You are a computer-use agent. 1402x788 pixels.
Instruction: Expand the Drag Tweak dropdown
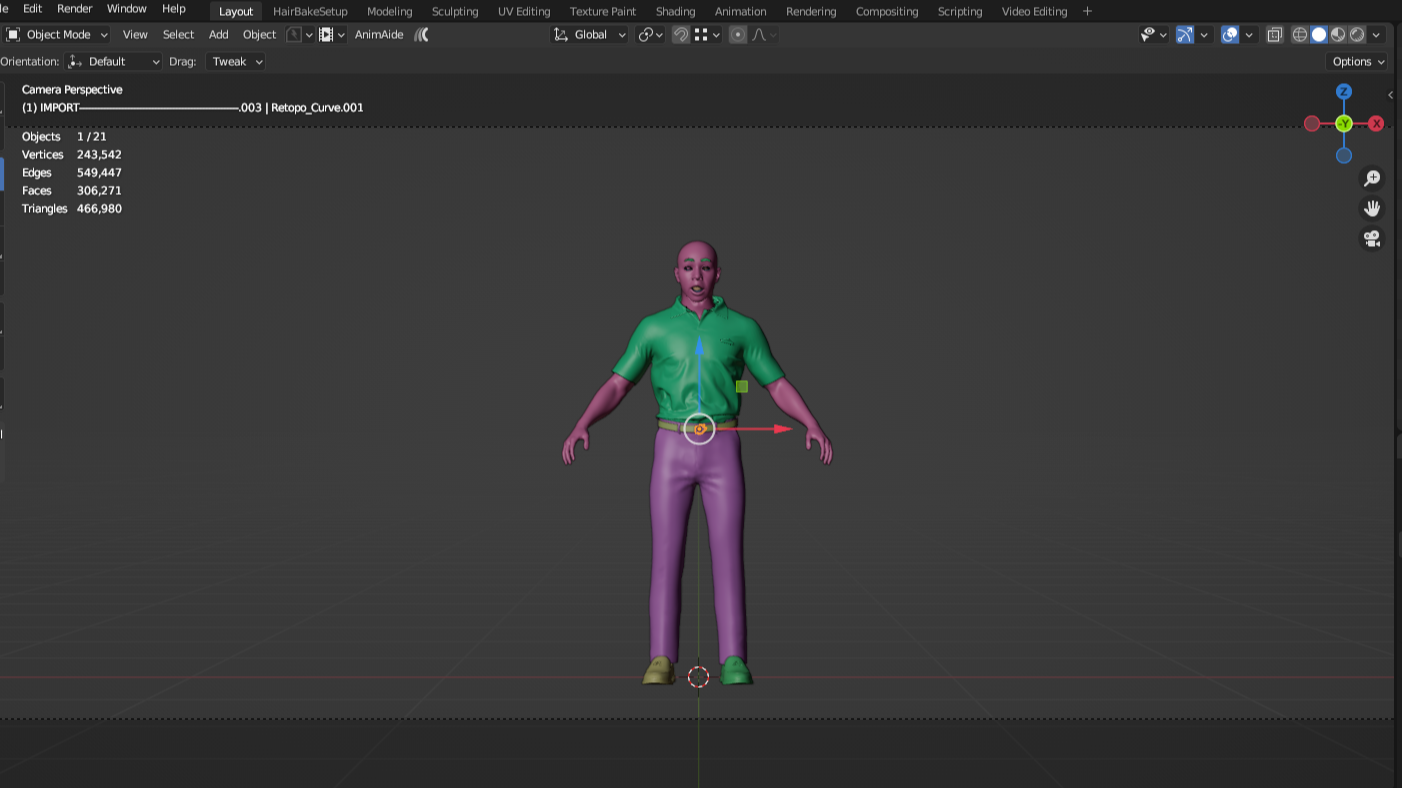236,62
